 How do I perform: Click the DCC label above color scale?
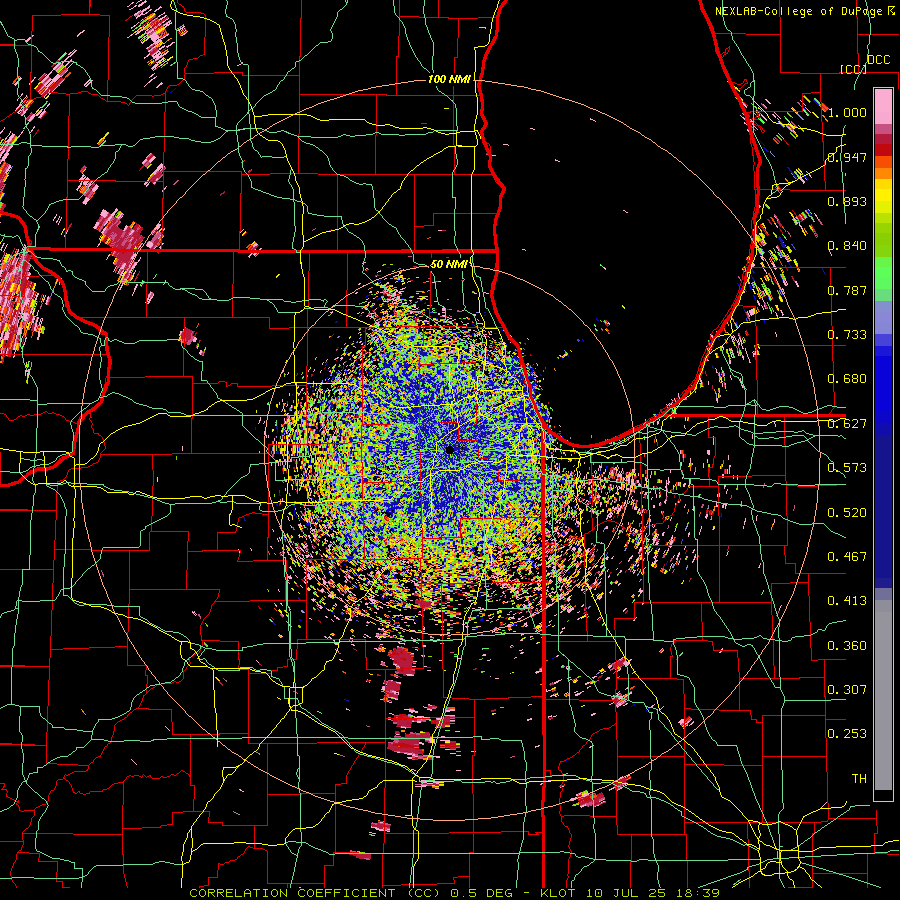[x=878, y=60]
